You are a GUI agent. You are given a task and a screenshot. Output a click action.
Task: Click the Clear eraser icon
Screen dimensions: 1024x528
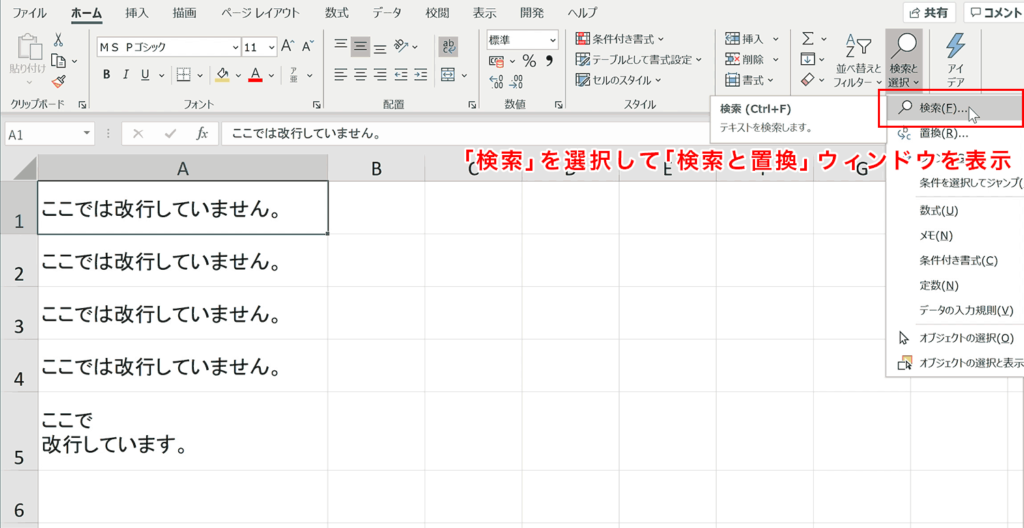808,80
